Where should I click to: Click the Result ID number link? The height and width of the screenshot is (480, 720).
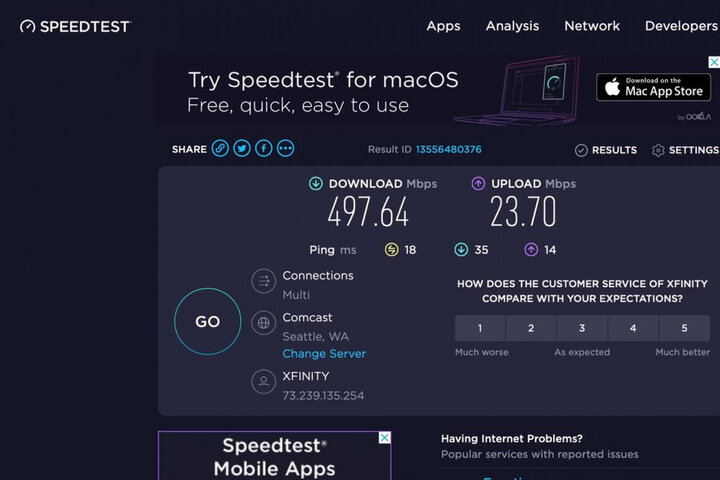click(x=448, y=150)
